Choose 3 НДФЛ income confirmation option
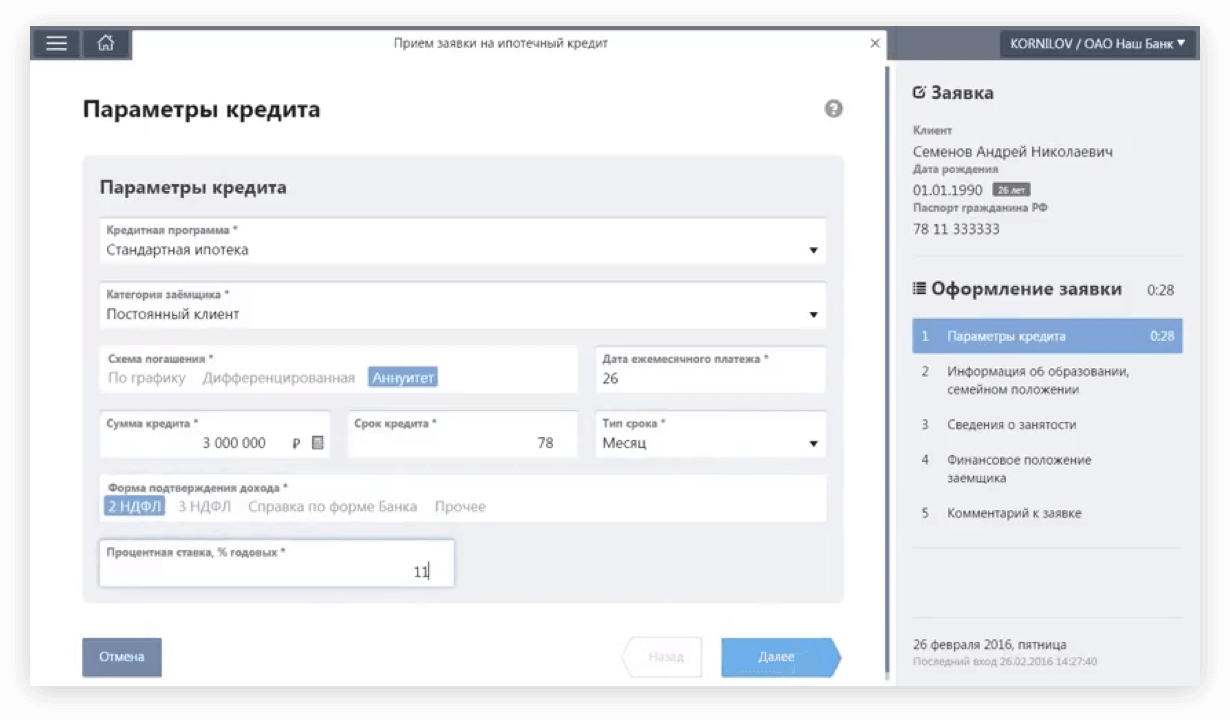Screen dimensions: 1230x720 click(x=203, y=506)
